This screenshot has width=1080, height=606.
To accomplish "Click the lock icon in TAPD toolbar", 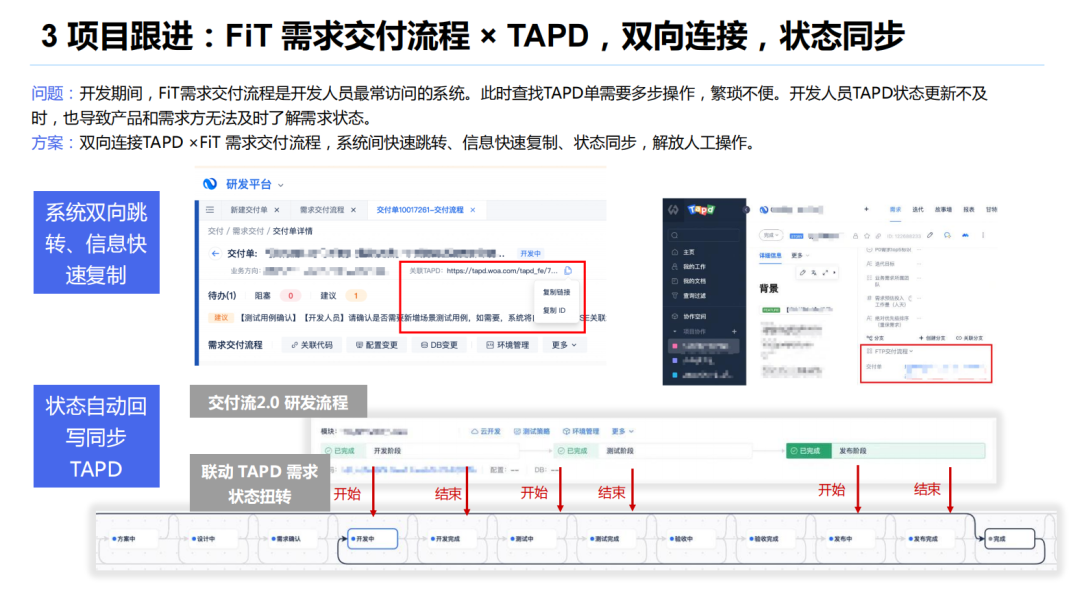I will click(x=855, y=236).
